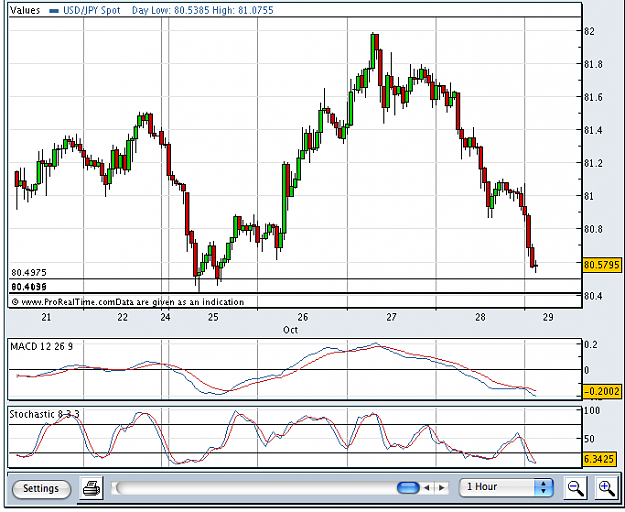Click the printer icon to print chart
Screen dimensions: 625x512
coord(92,488)
